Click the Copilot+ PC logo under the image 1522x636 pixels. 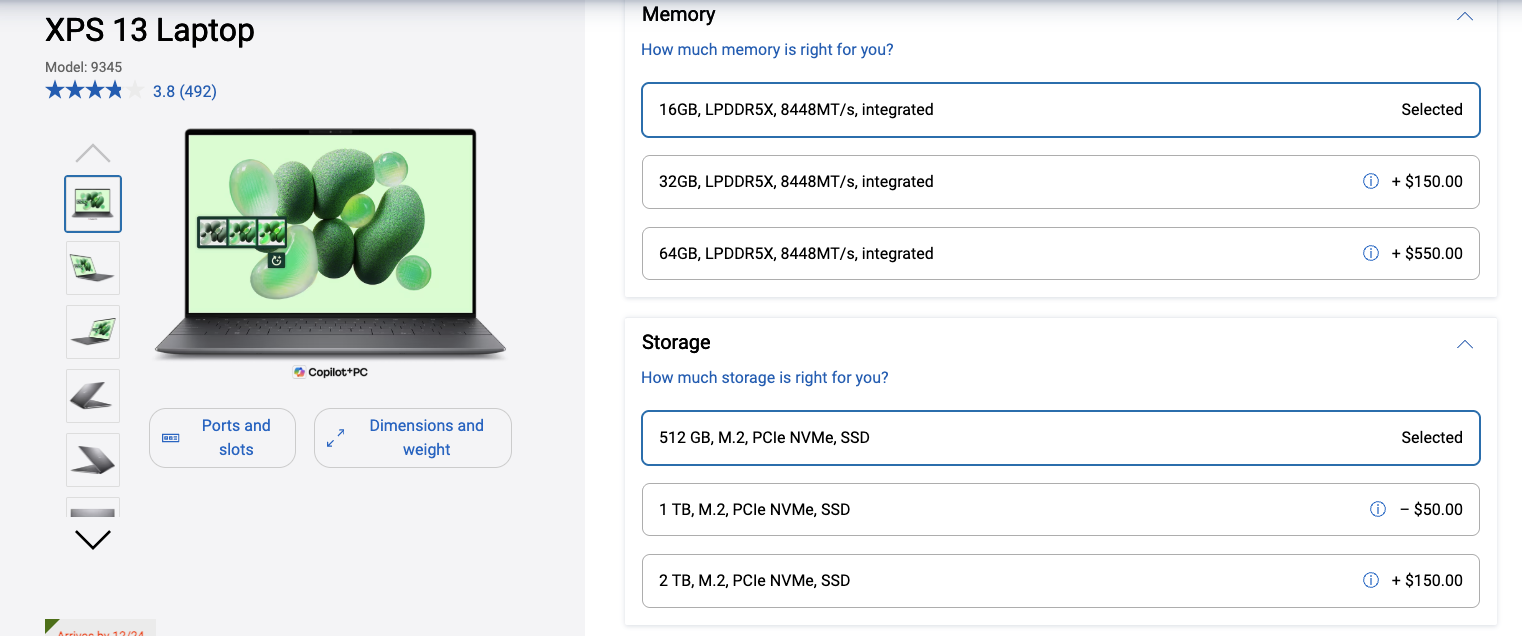pyautogui.click(x=330, y=372)
